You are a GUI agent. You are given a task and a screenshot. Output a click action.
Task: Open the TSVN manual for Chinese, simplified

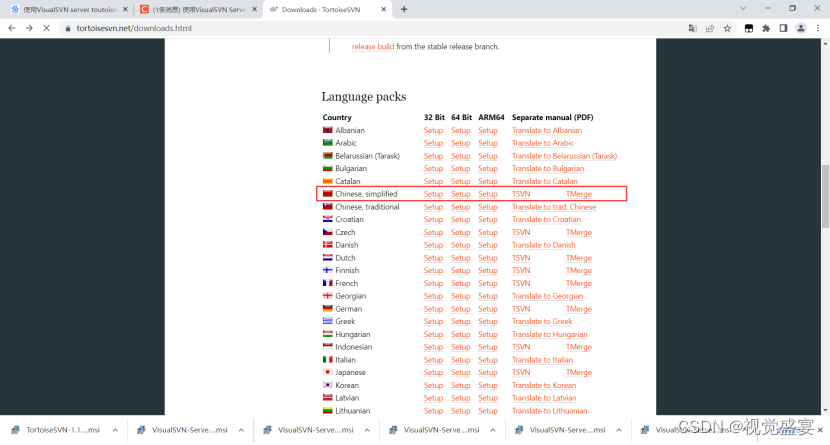pos(521,194)
